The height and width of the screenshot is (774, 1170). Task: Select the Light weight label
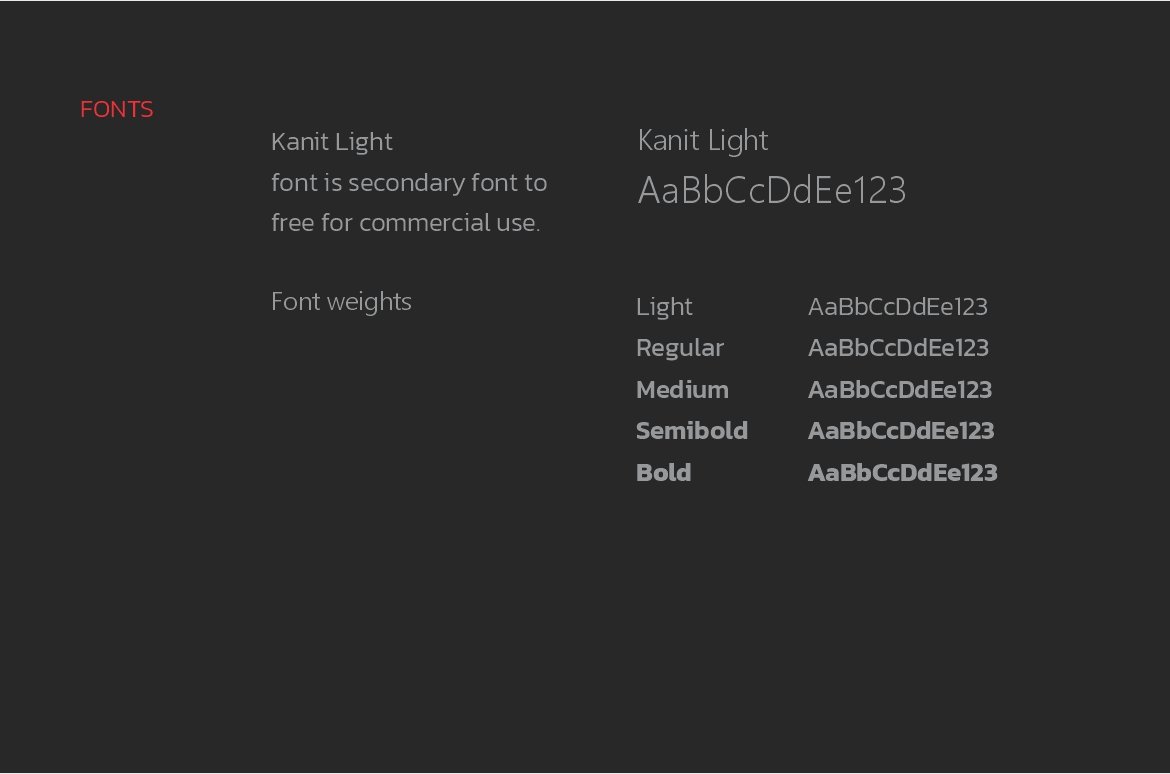[664, 307]
